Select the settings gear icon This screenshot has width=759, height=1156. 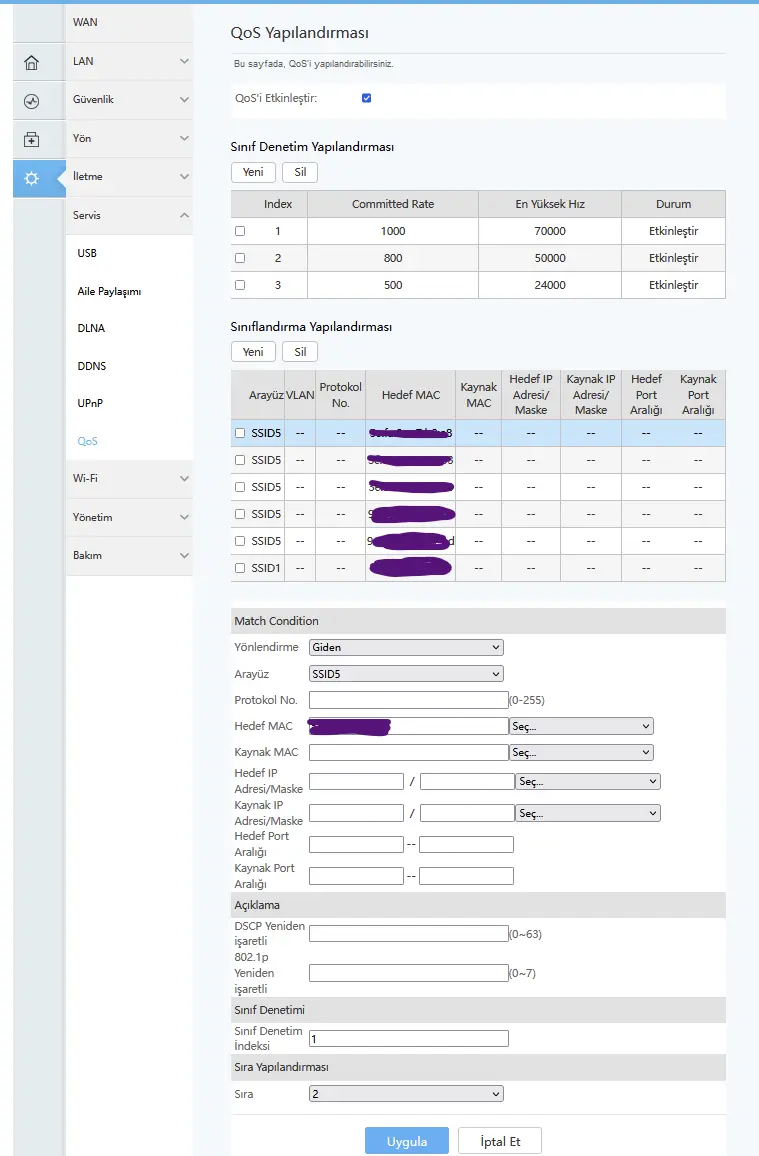pos(32,178)
